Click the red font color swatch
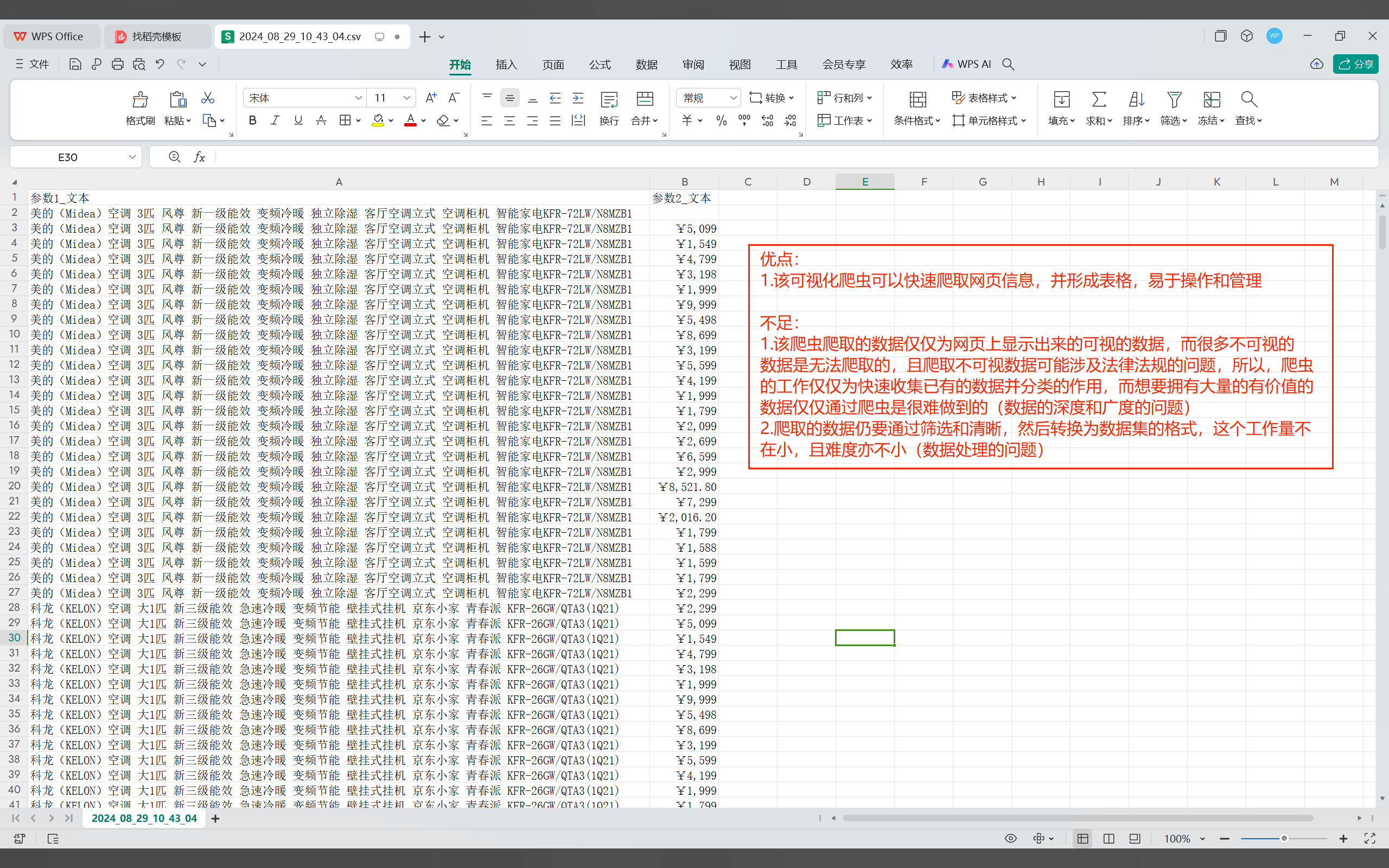1389x868 pixels. [410, 120]
